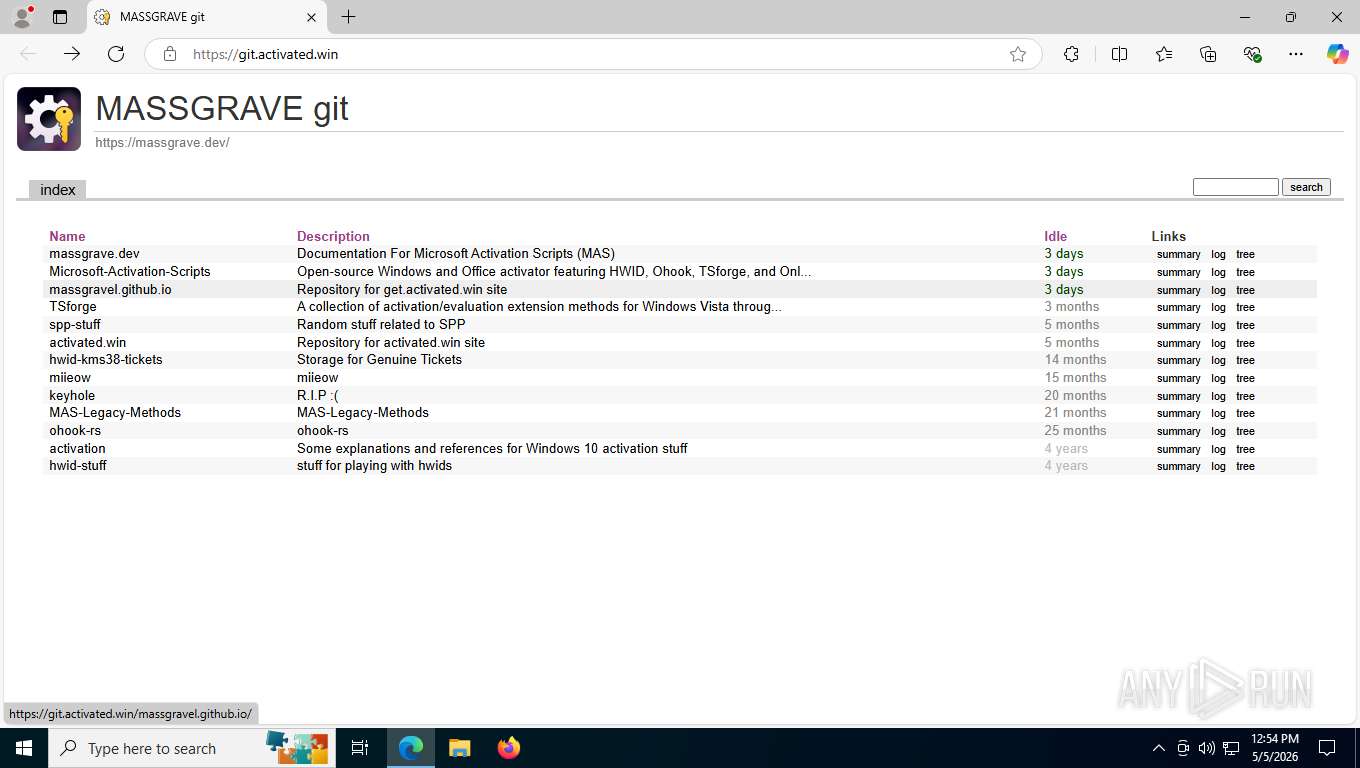
Task: Click the search button
Action: tap(1306, 187)
